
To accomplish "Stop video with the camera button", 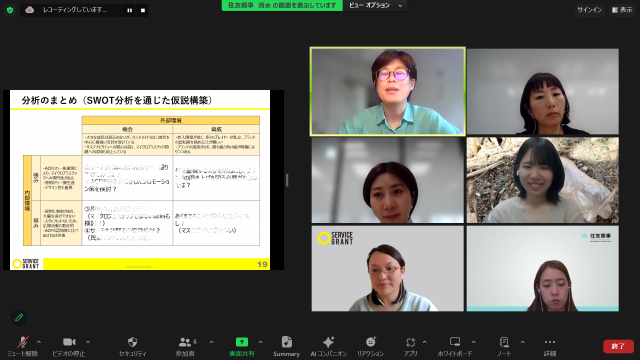I will tap(69, 342).
